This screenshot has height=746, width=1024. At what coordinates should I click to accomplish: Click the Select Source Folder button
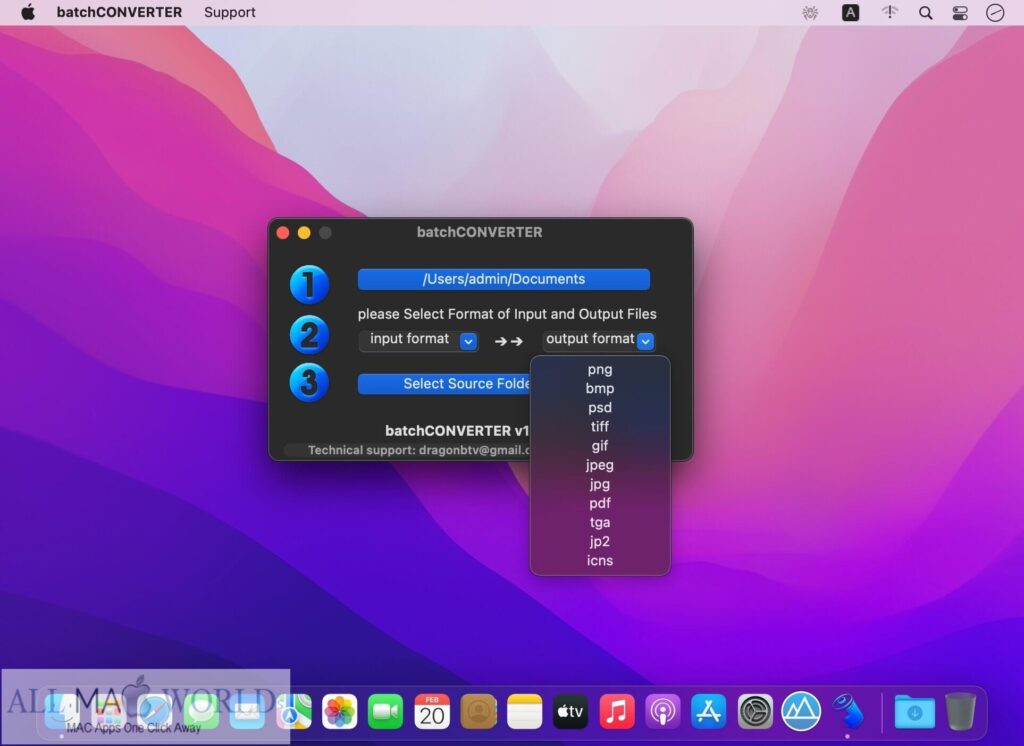pyautogui.click(x=445, y=383)
